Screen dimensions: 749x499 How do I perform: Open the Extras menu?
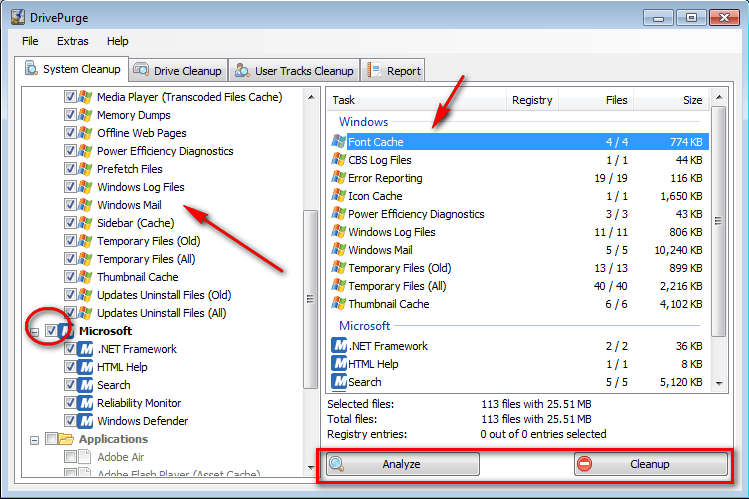point(73,41)
